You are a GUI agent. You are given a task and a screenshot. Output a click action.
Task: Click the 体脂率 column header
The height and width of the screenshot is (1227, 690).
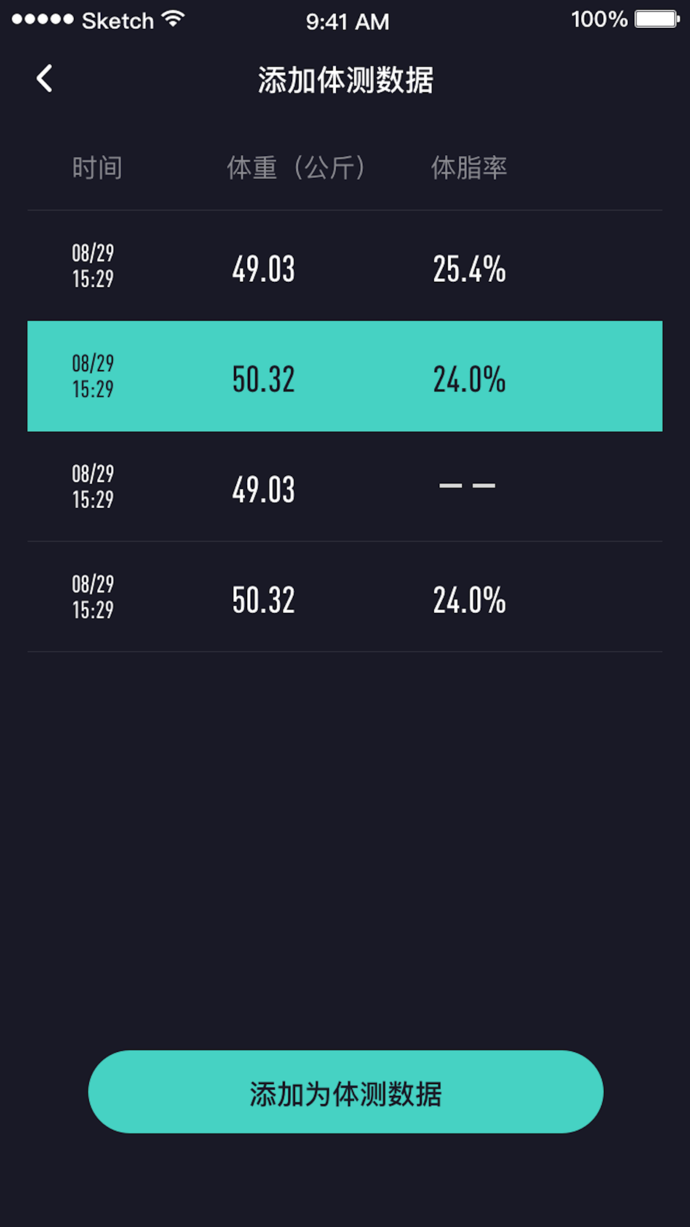click(x=469, y=168)
